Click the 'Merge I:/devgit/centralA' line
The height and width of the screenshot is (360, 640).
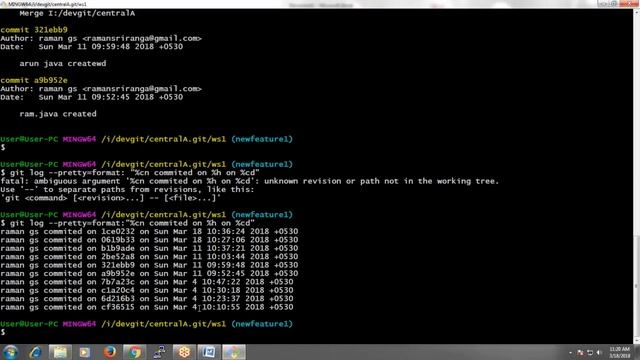pyautogui.click(x=77, y=13)
